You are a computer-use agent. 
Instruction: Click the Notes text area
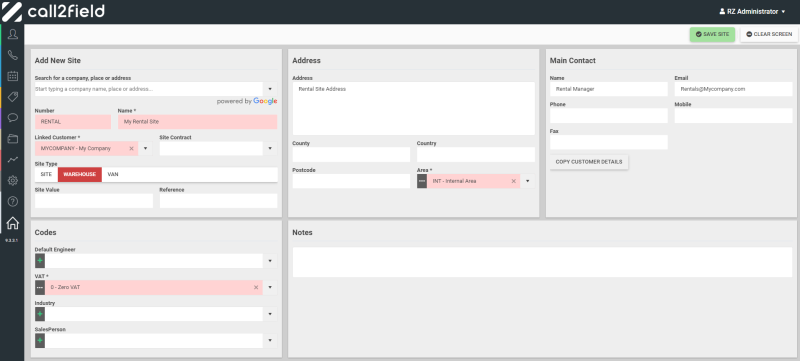(x=542, y=262)
